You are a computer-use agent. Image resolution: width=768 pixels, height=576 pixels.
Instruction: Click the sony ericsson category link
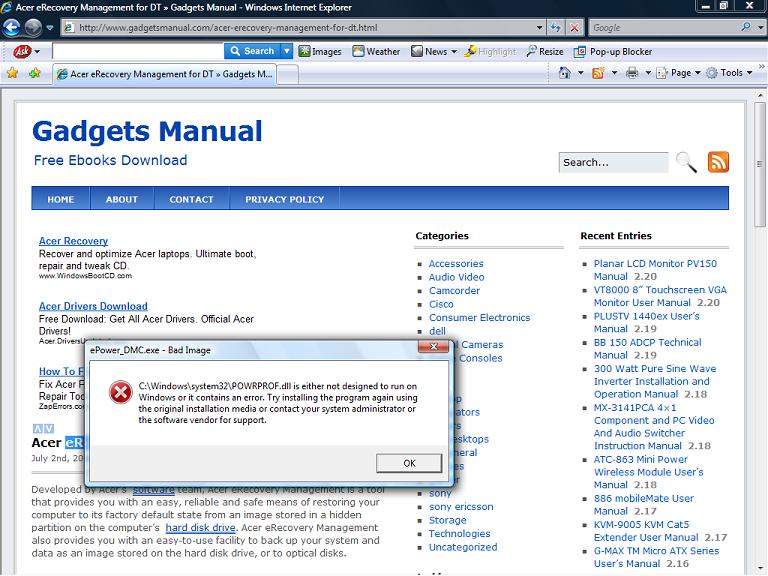(461, 506)
